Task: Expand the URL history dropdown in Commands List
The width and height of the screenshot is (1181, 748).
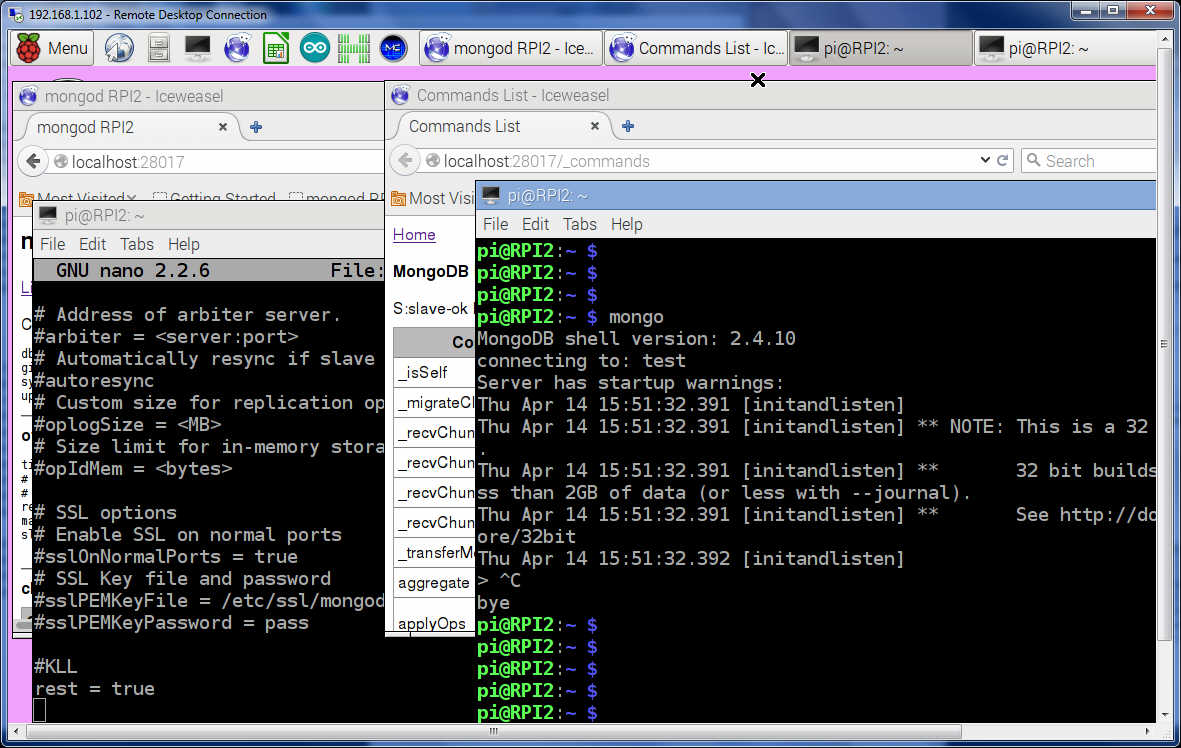Action: pos(985,161)
